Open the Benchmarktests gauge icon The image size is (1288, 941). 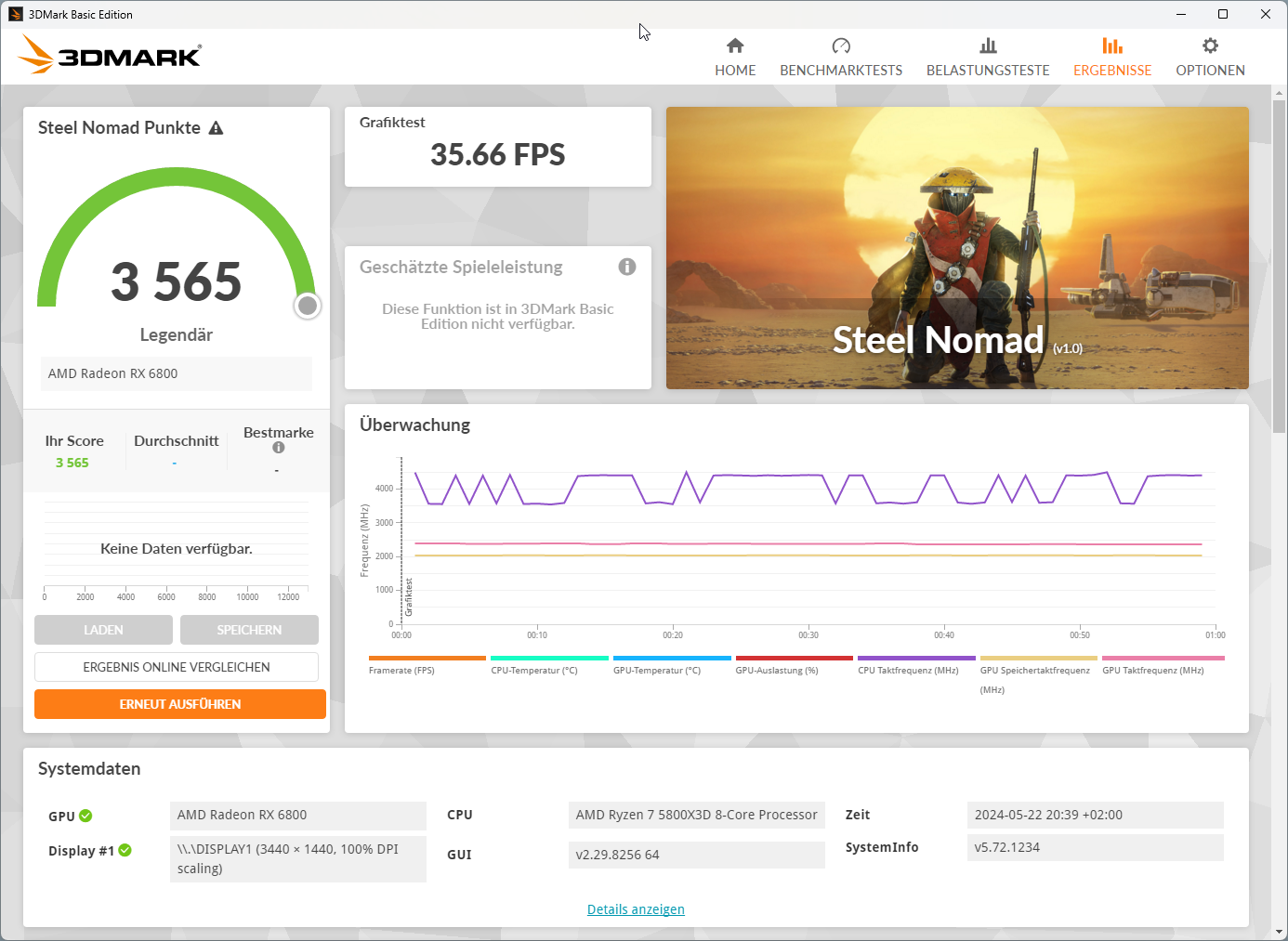click(841, 46)
